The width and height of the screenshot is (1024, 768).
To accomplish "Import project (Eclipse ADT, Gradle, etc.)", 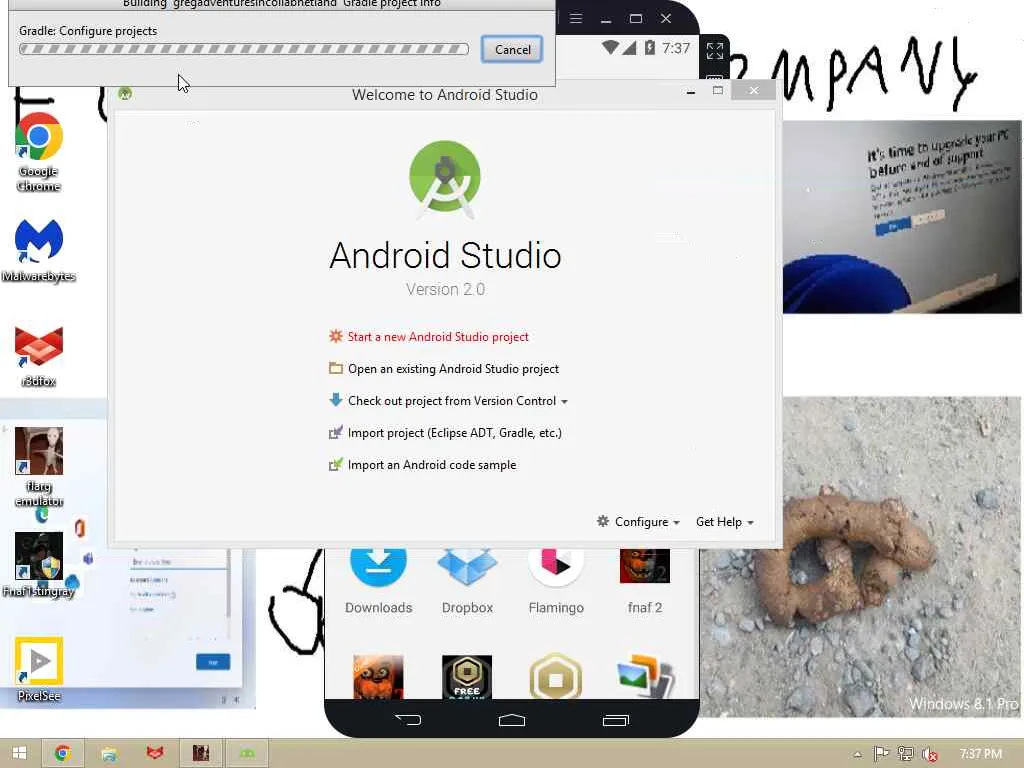I will pos(455,433).
